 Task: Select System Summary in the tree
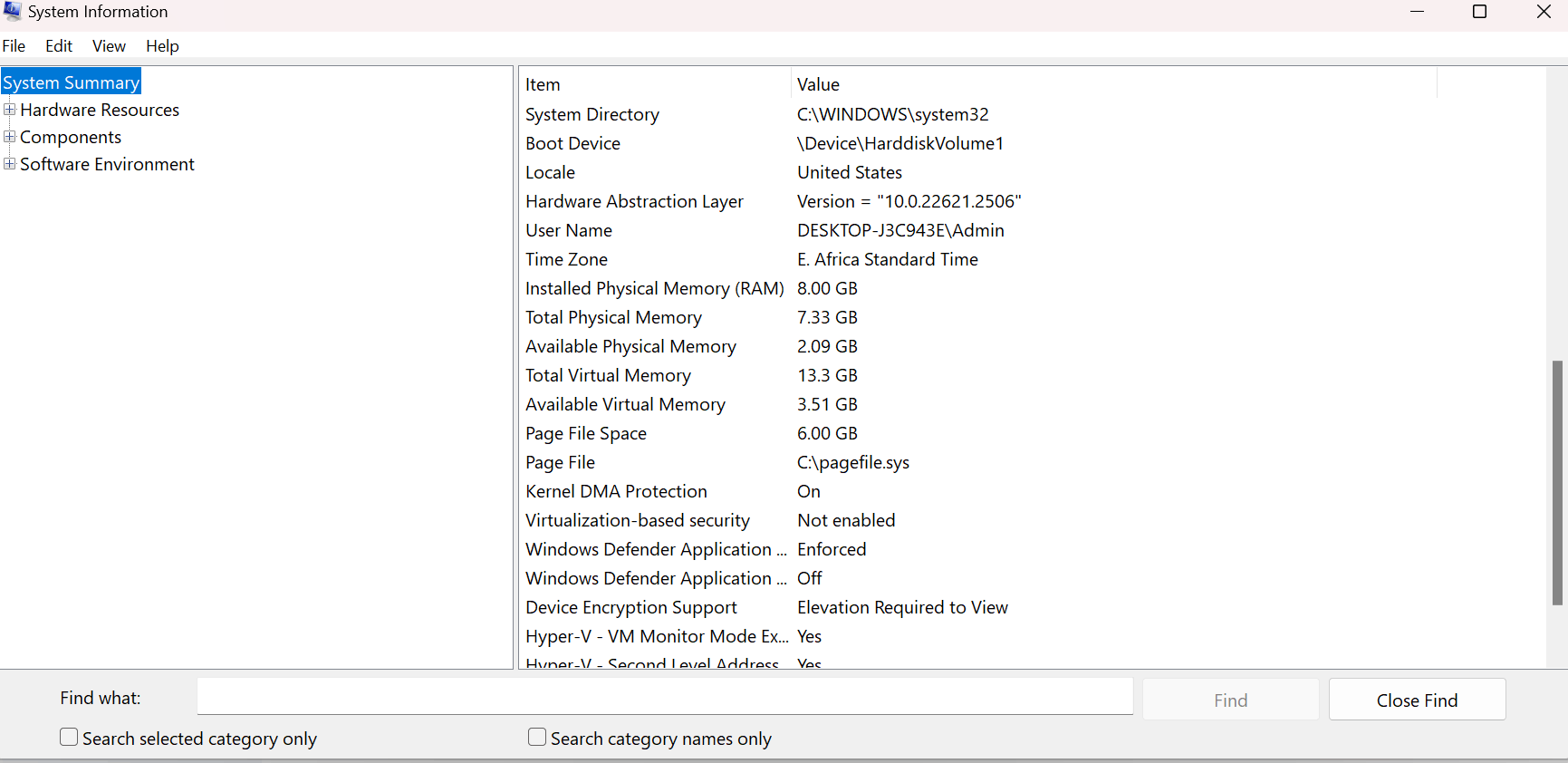pos(72,82)
